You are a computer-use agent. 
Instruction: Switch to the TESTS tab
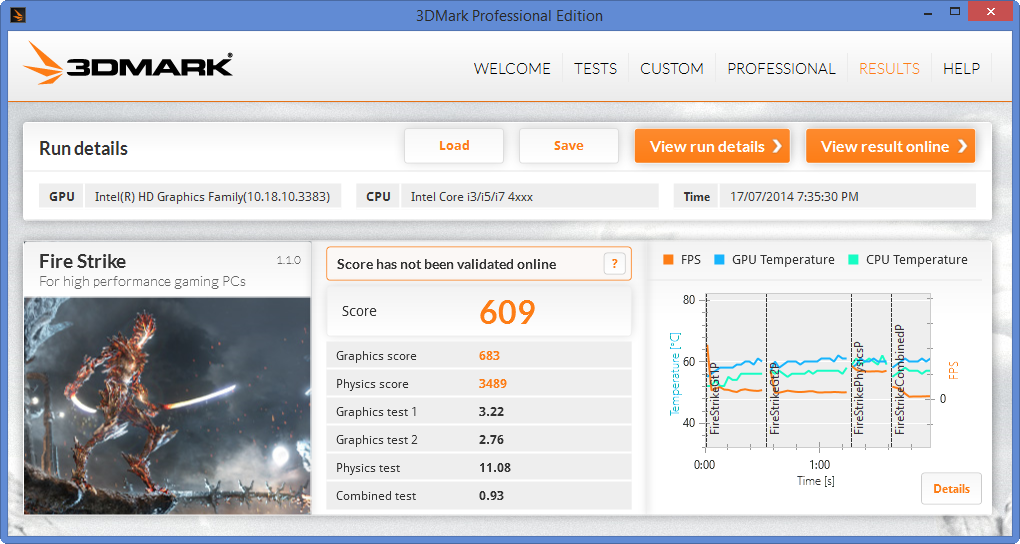[x=595, y=69]
